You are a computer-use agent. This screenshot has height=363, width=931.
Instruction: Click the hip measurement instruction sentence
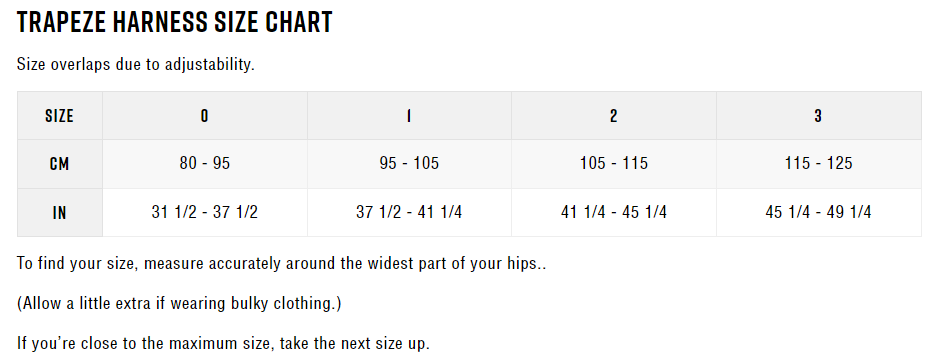pos(281,264)
